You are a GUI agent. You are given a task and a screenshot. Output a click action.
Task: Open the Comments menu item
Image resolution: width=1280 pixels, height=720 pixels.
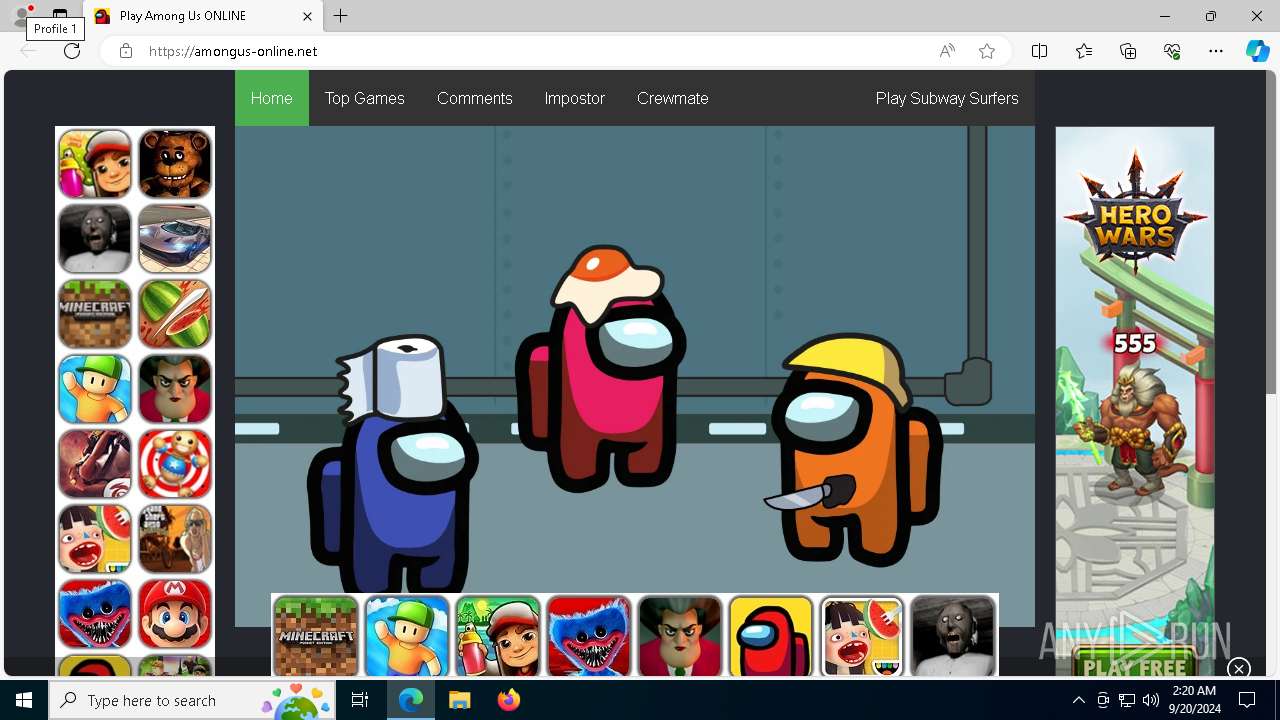(475, 98)
